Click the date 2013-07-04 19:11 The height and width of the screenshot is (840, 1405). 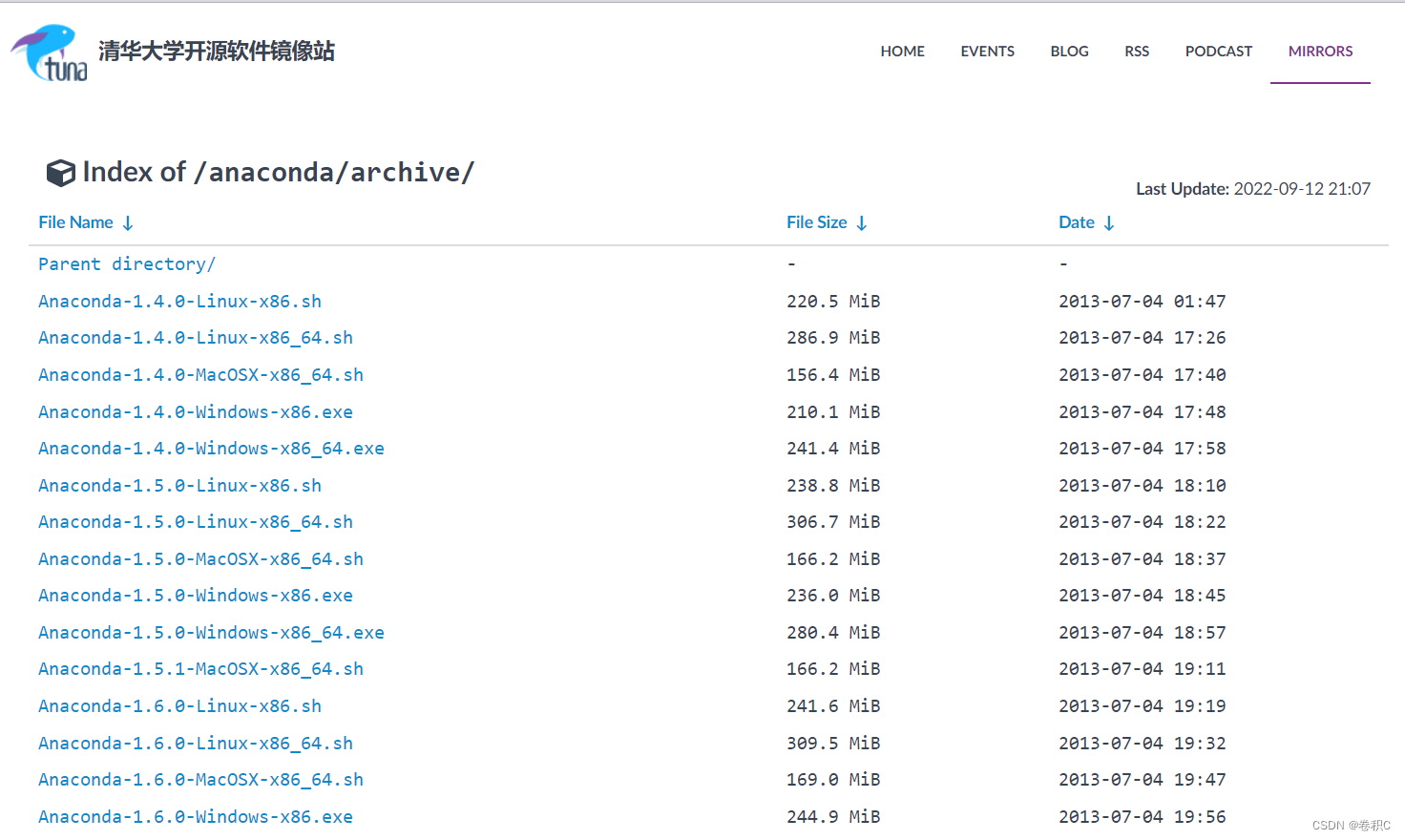tap(1143, 669)
